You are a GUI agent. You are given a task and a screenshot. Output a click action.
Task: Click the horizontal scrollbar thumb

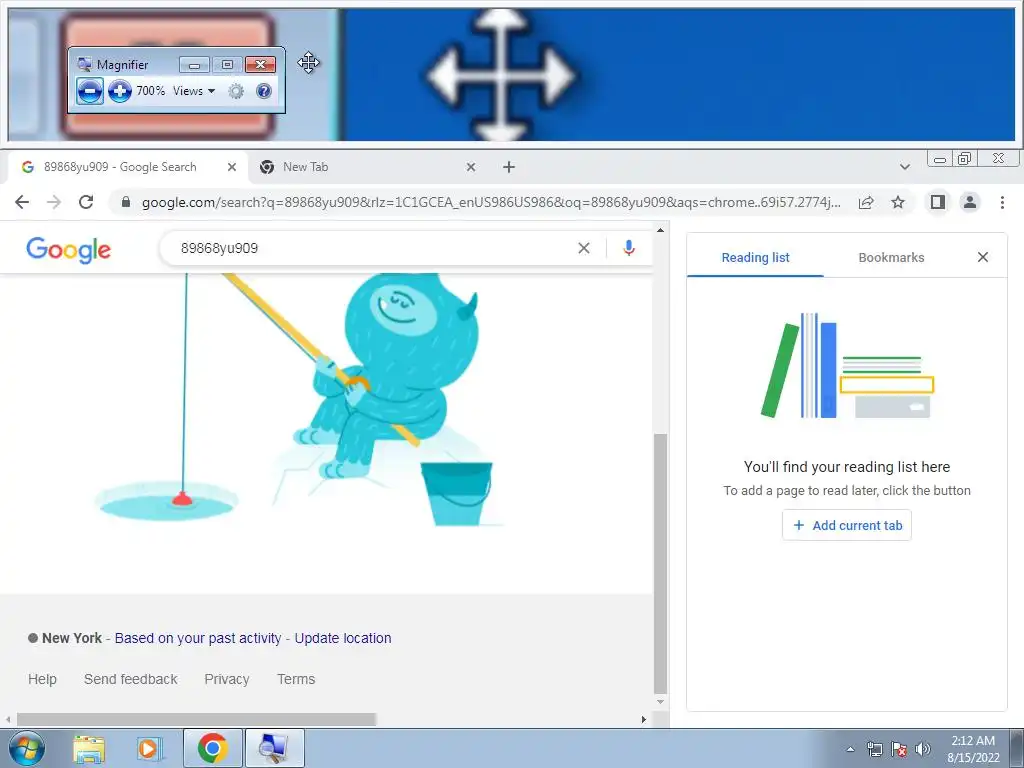tap(196, 720)
